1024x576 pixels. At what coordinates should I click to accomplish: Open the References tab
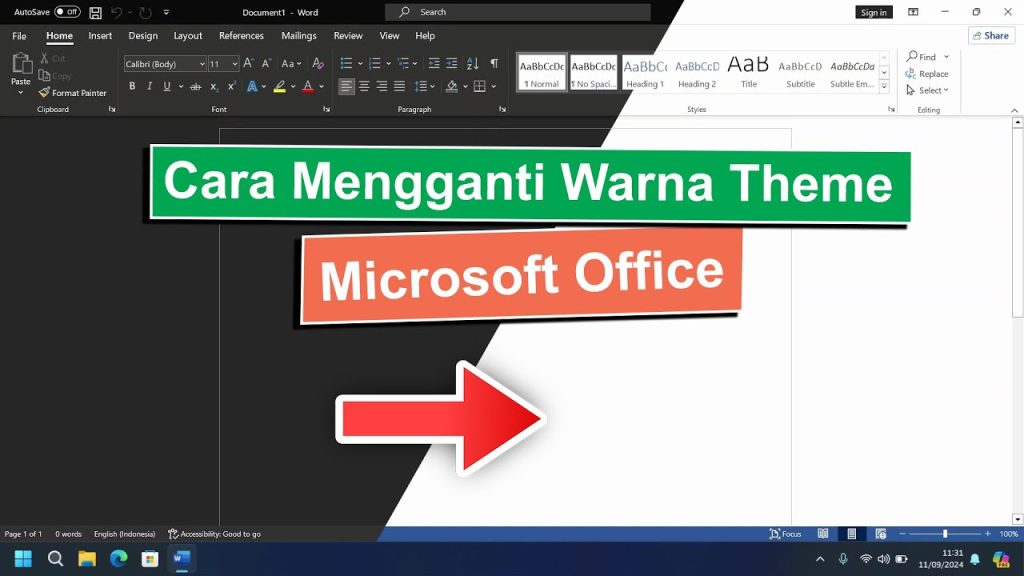coord(242,36)
